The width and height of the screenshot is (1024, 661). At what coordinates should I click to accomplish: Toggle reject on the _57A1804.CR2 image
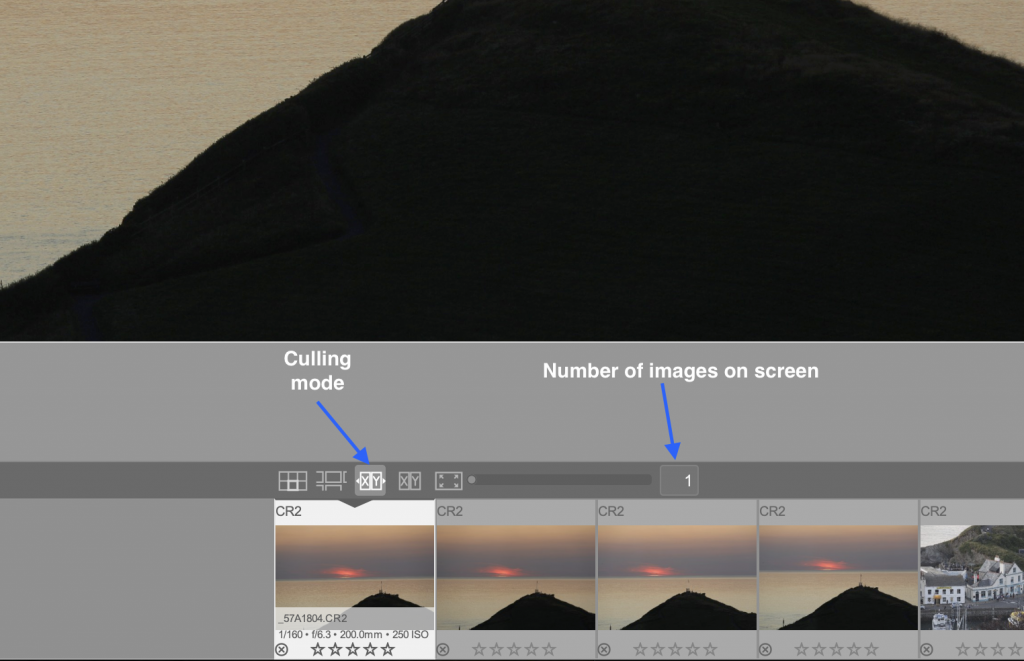tap(282, 650)
